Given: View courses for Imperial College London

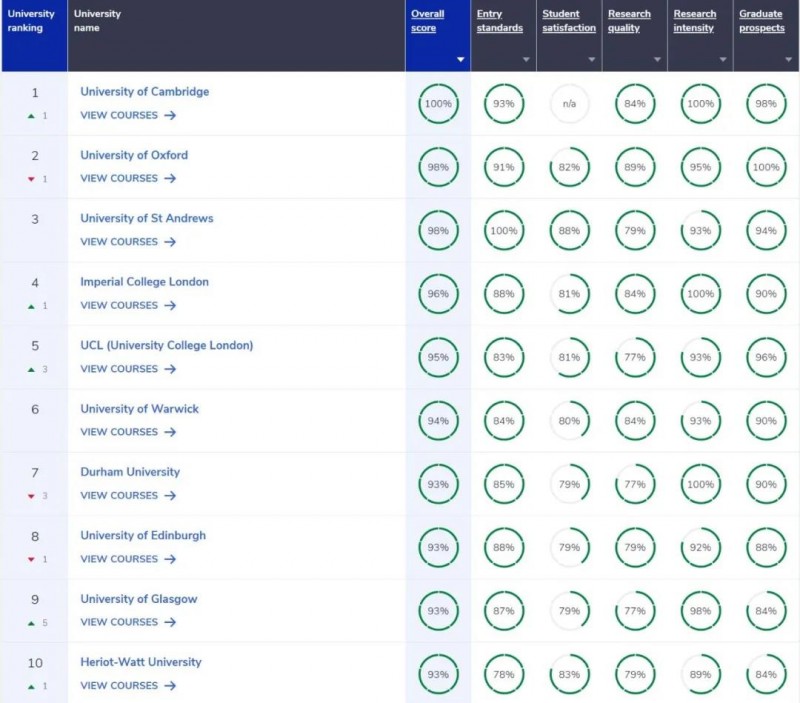Looking at the screenshot, I should (128, 306).
